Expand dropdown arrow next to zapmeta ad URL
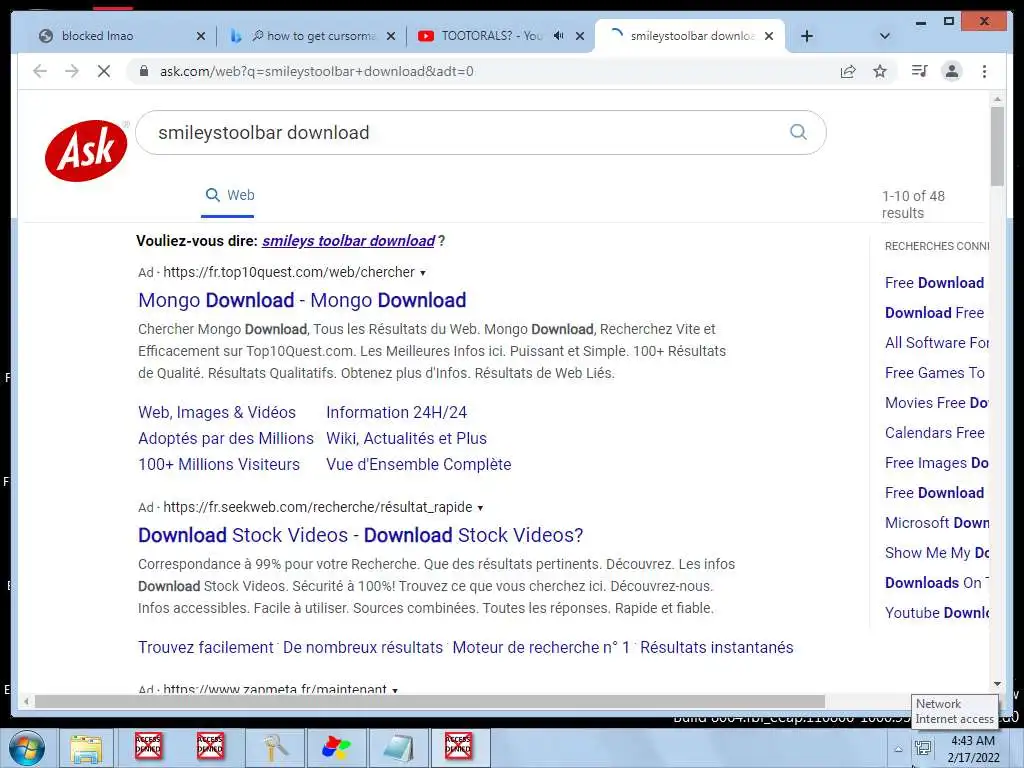 394,690
